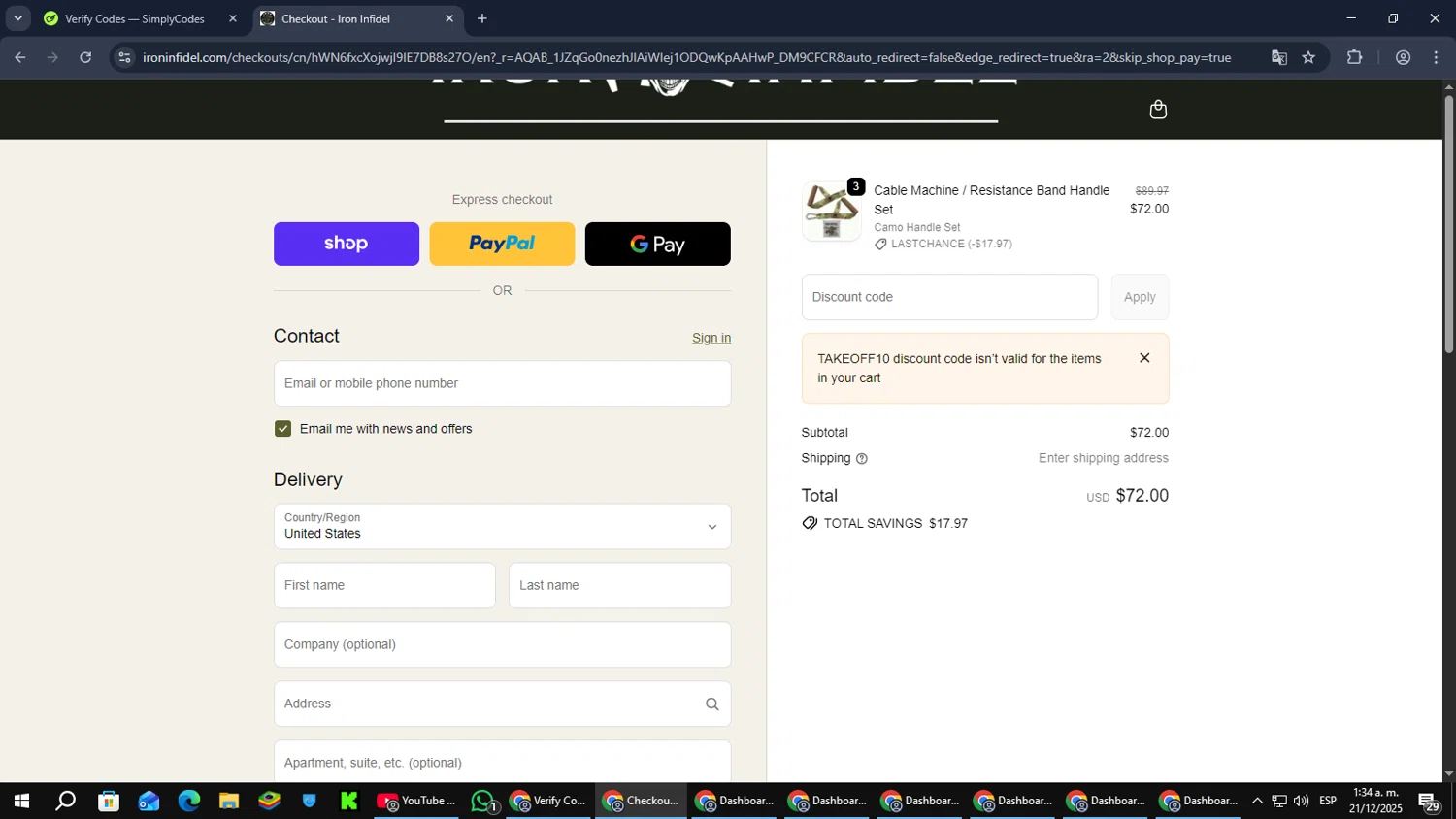The image size is (1456, 819).
Task: Launch Microsoft Edge from the taskbar
Action: 188,801
